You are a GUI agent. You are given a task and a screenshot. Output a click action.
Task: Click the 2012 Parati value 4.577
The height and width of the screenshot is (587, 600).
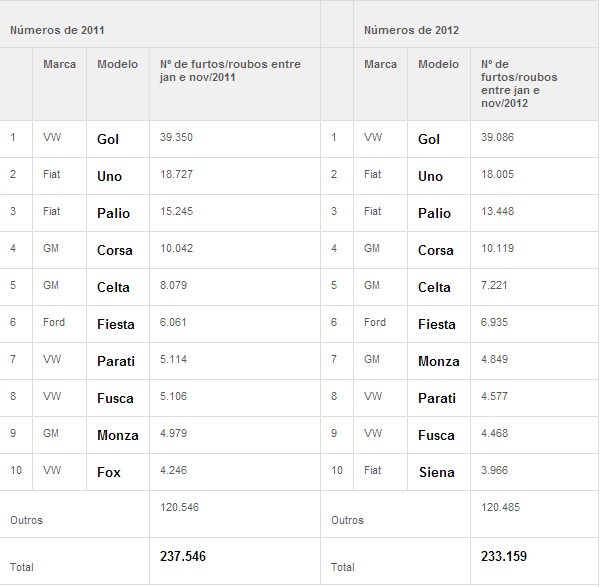coord(494,396)
